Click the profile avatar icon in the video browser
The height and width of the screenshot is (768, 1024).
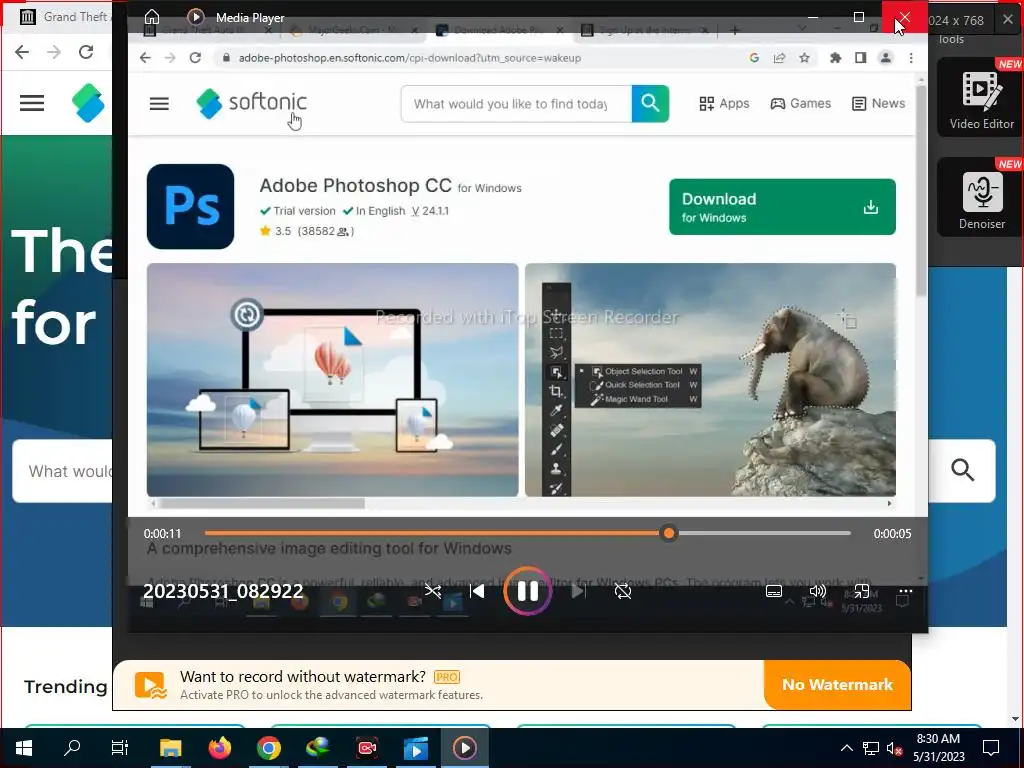pos(886,57)
